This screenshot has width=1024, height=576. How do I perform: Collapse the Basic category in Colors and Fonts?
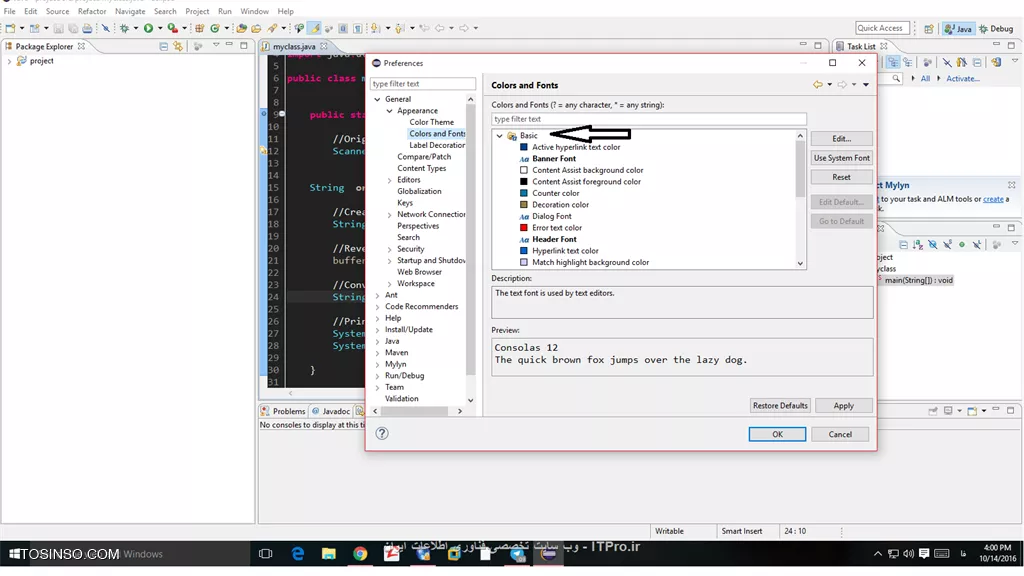[500, 136]
